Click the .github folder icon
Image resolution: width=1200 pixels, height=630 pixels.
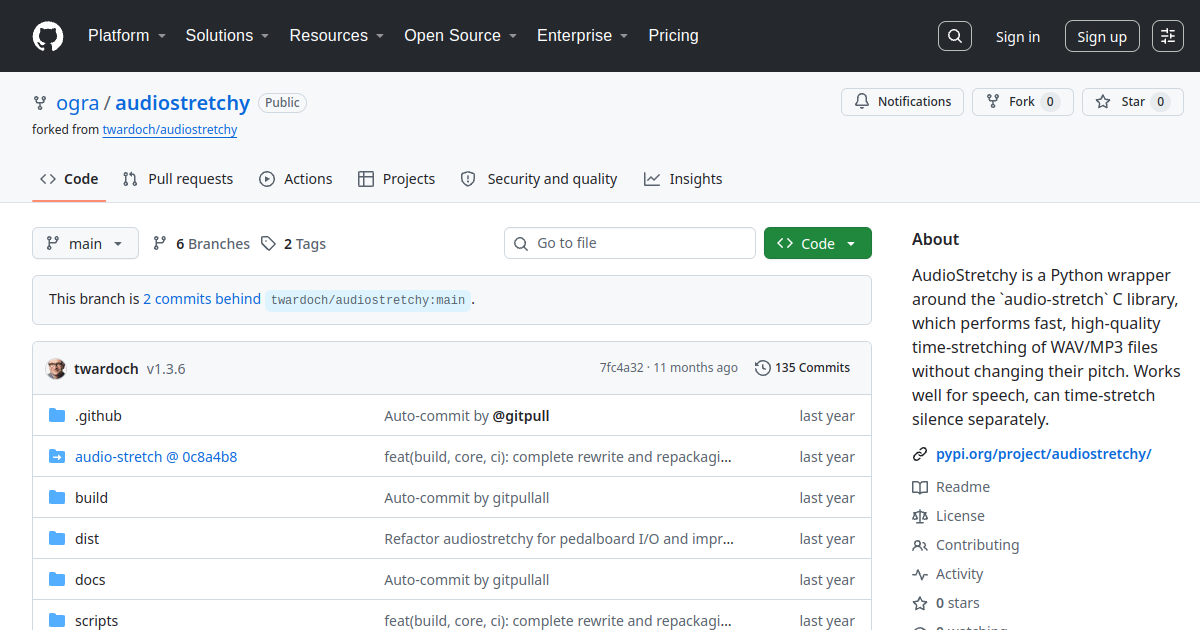(x=57, y=416)
